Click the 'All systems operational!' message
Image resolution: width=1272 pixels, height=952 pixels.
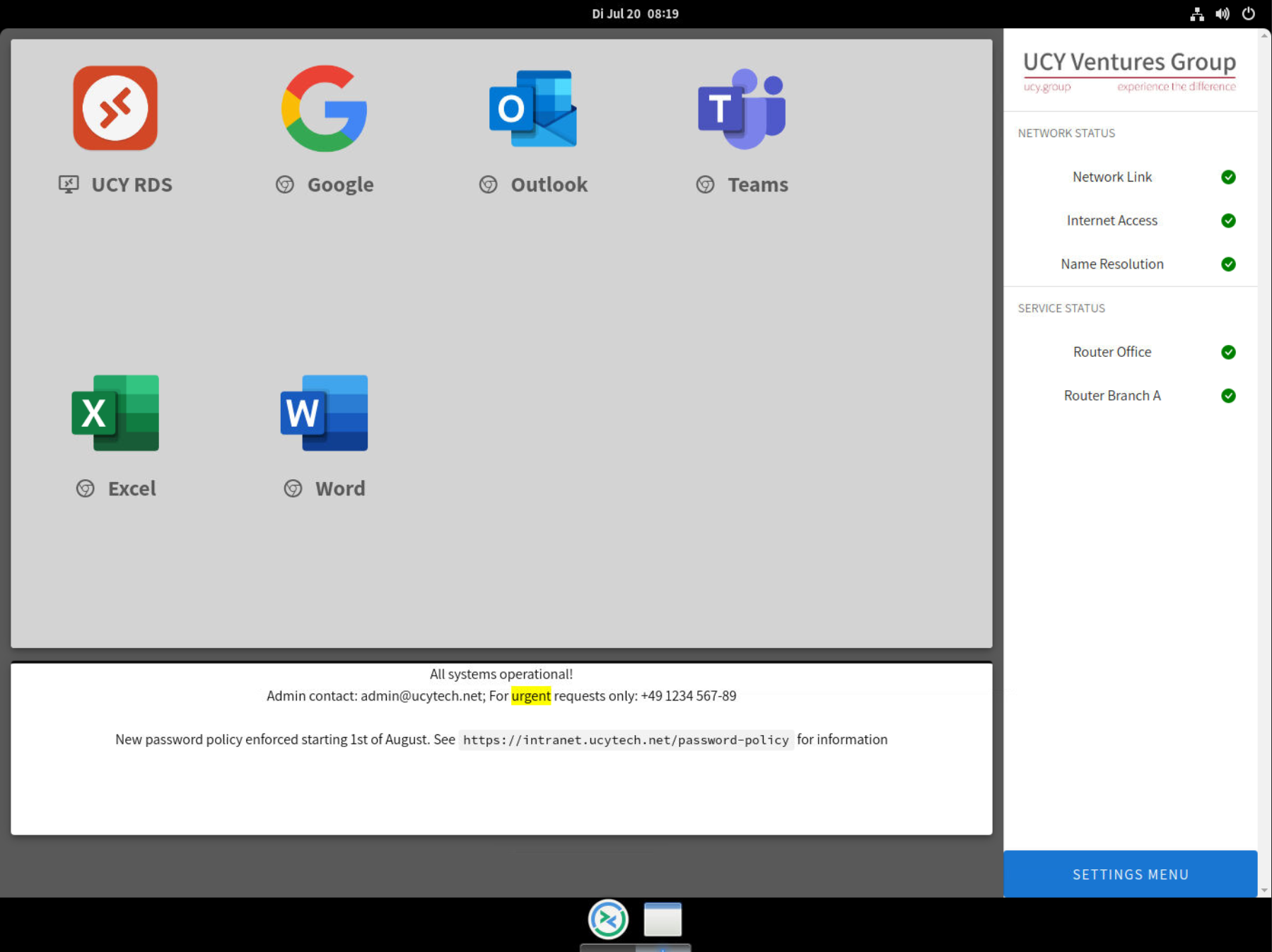point(501,674)
